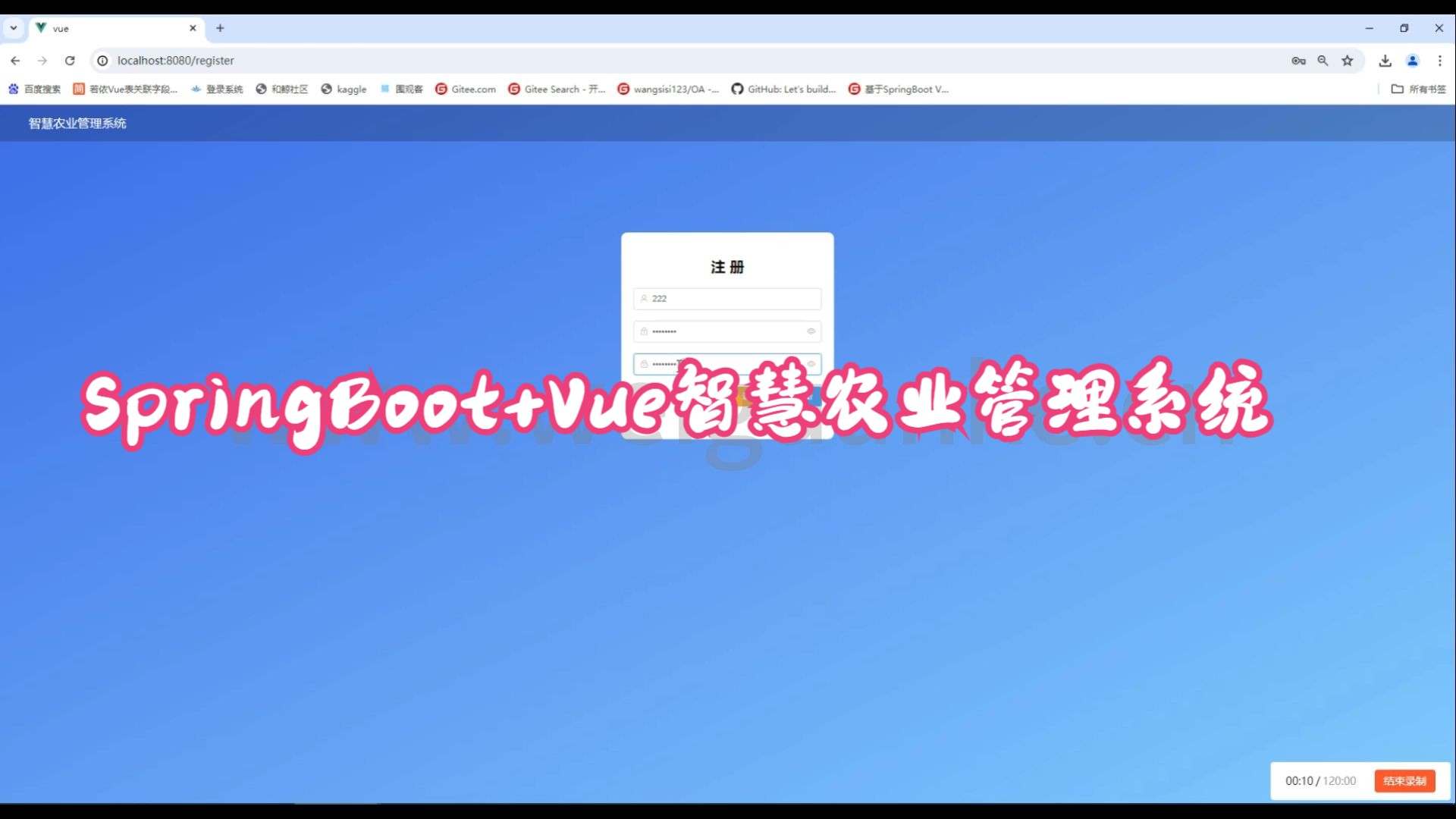Open the Chrome profile avatar
Image resolution: width=1456 pixels, height=819 pixels.
tap(1412, 61)
